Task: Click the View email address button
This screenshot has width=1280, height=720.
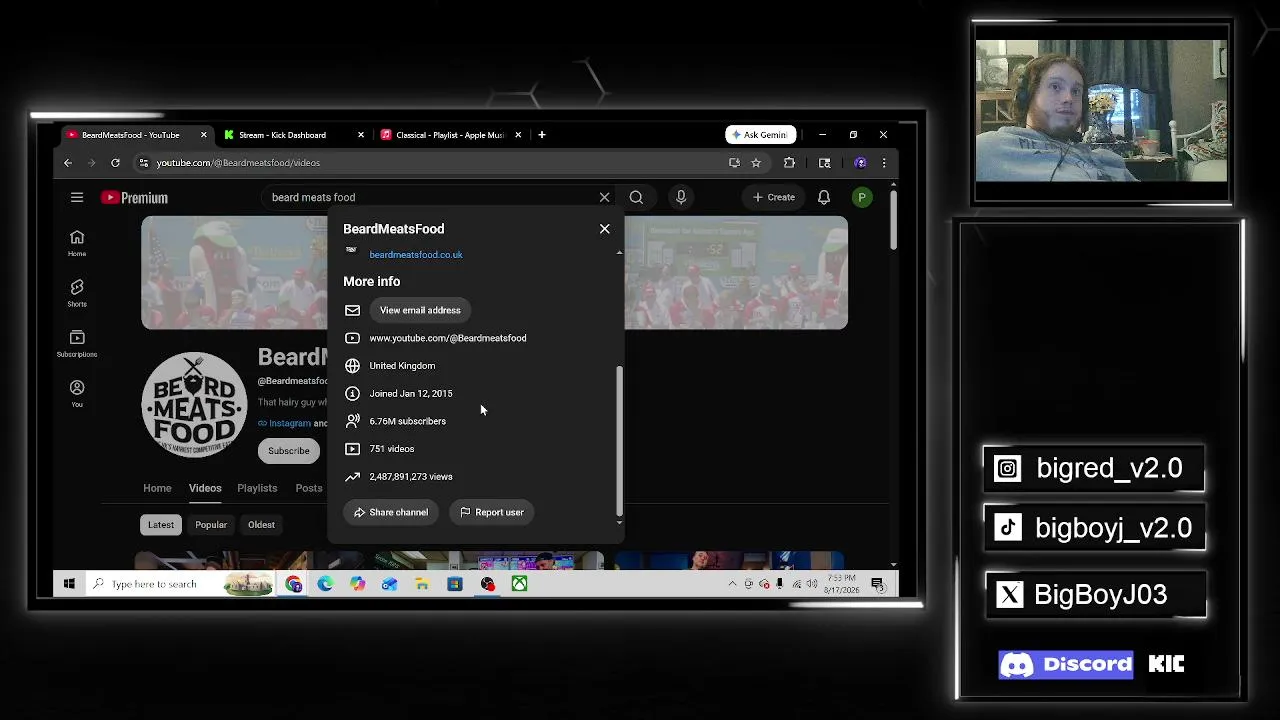Action: coord(420,310)
